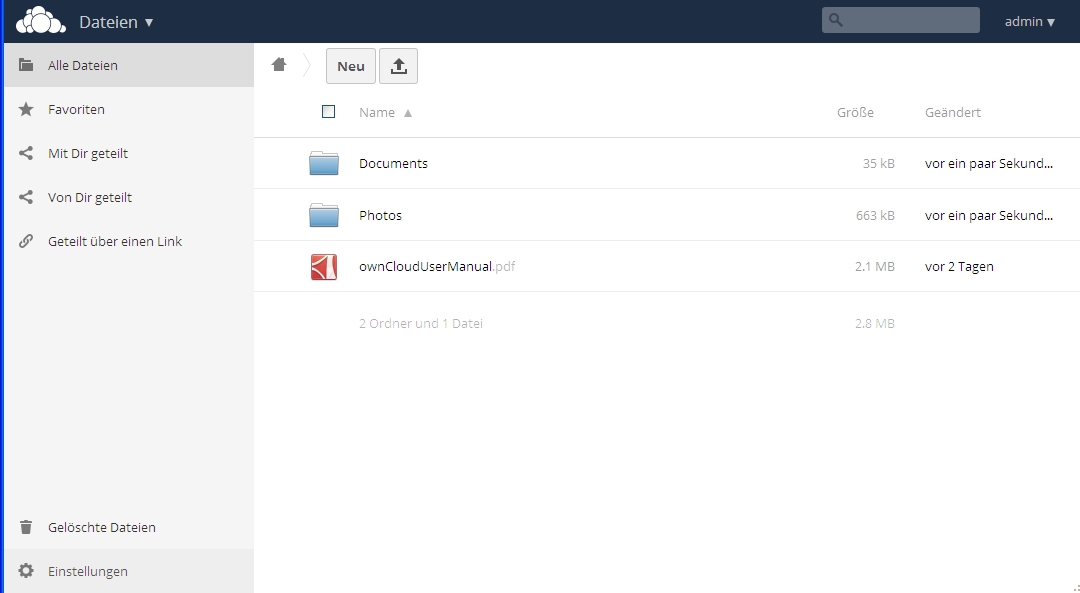Sort by Name column header
Screen dimensions: 1080x593
point(377,112)
